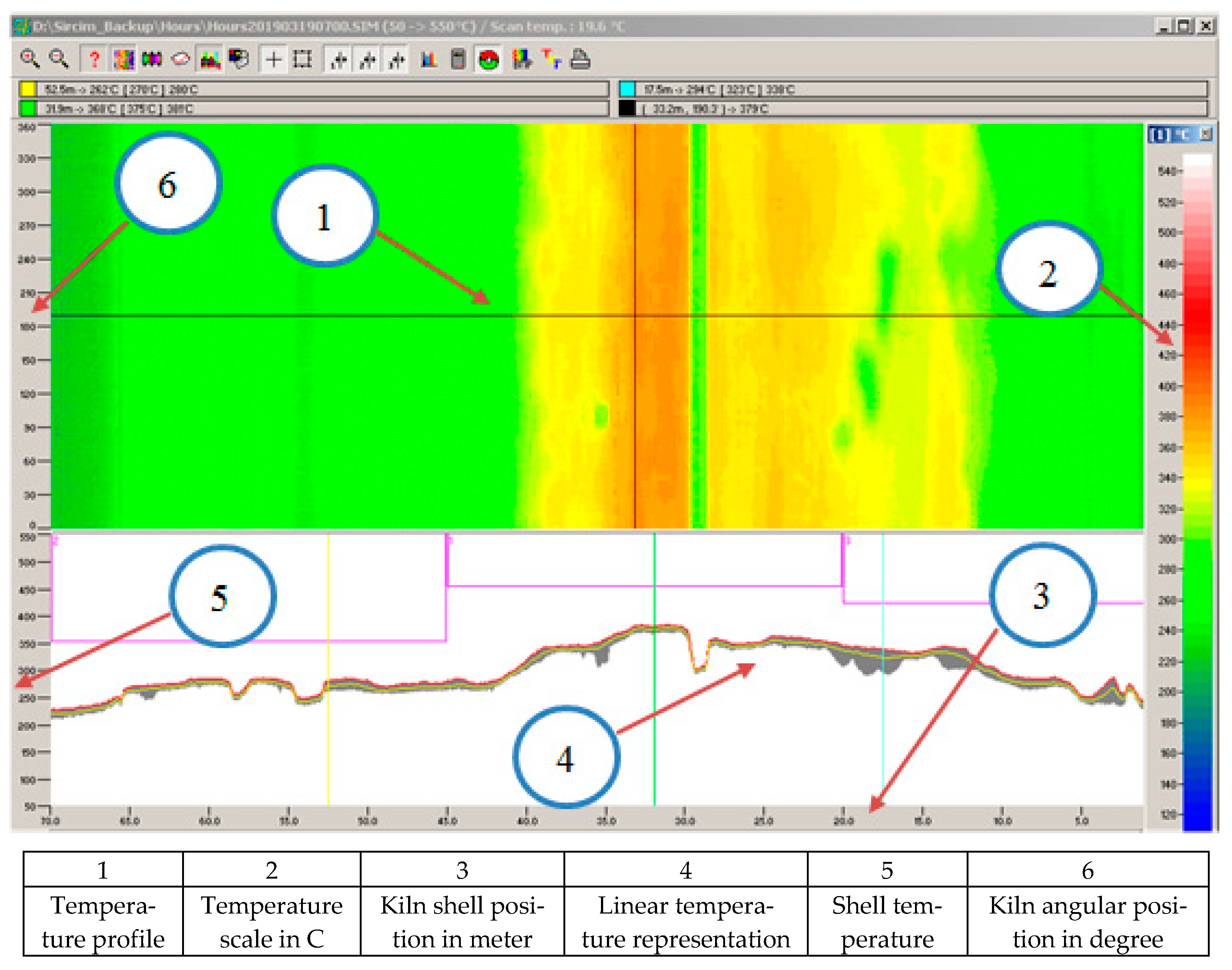Toggle the red-green circular kiln section icon

(488, 59)
